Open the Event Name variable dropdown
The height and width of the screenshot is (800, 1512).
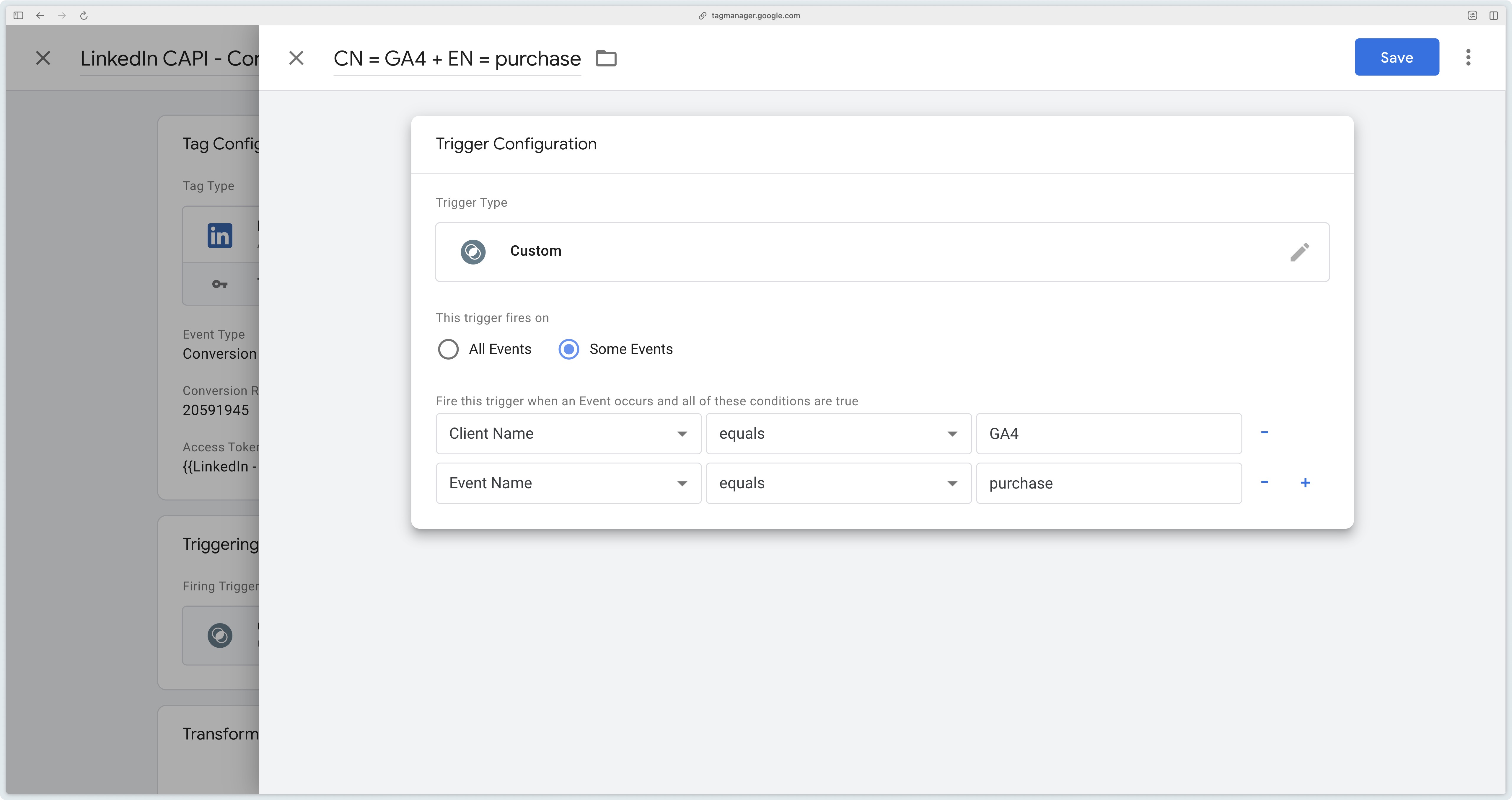click(x=568, y=483)
